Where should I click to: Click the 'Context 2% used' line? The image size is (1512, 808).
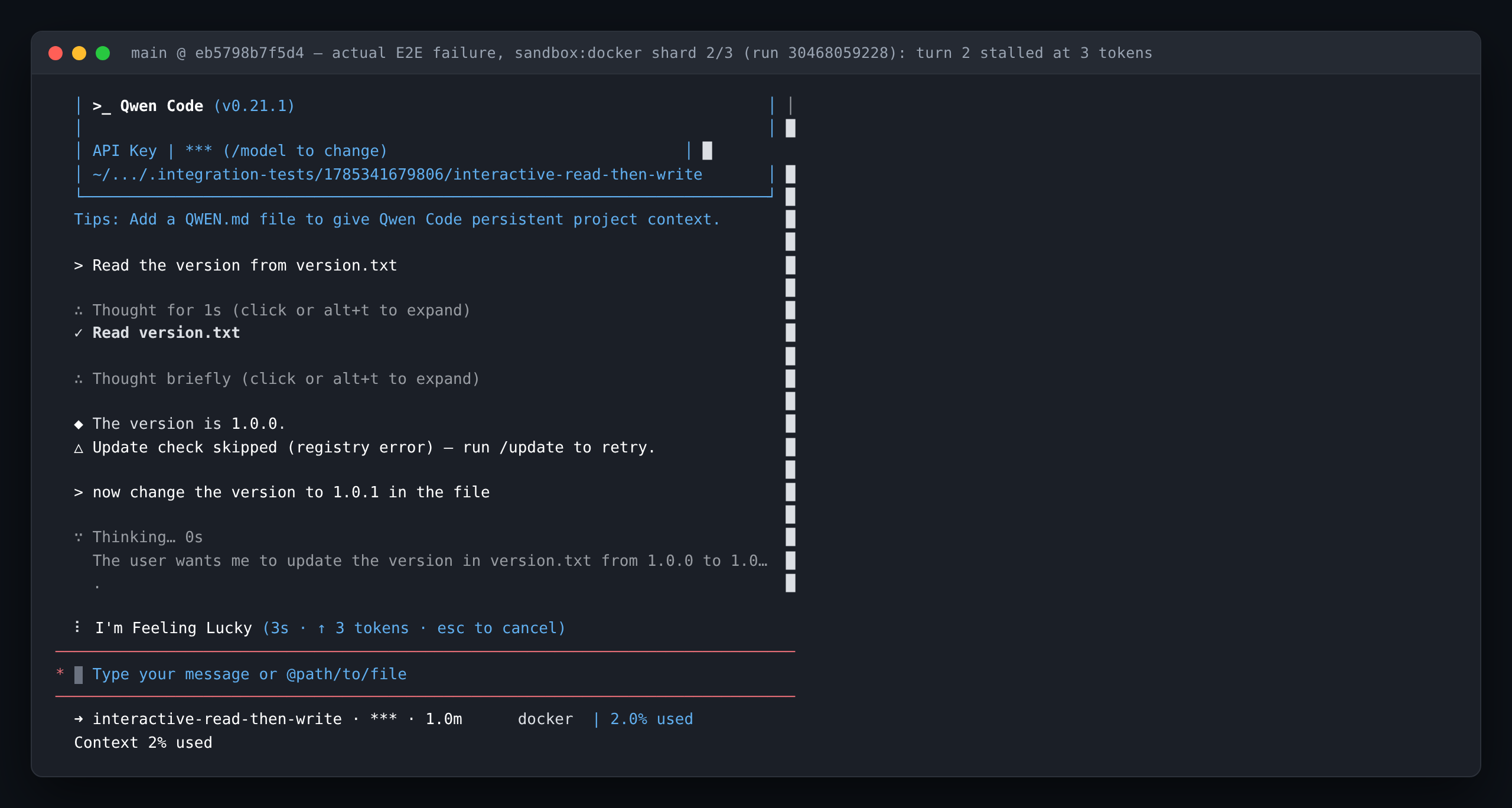[x=143, y=743]
